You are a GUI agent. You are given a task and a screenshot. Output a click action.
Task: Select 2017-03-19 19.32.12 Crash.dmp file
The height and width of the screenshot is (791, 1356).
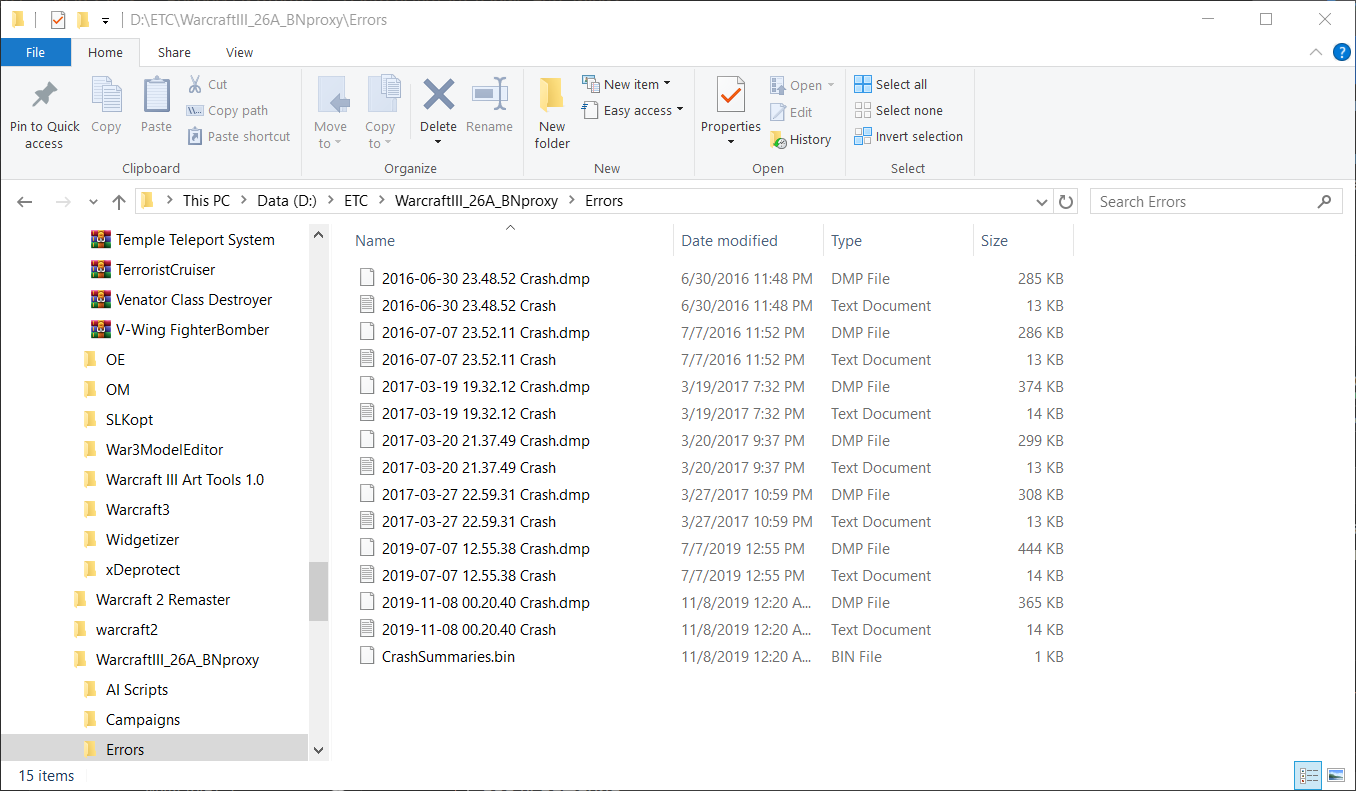pyautogui.click(x=486, y=387)
